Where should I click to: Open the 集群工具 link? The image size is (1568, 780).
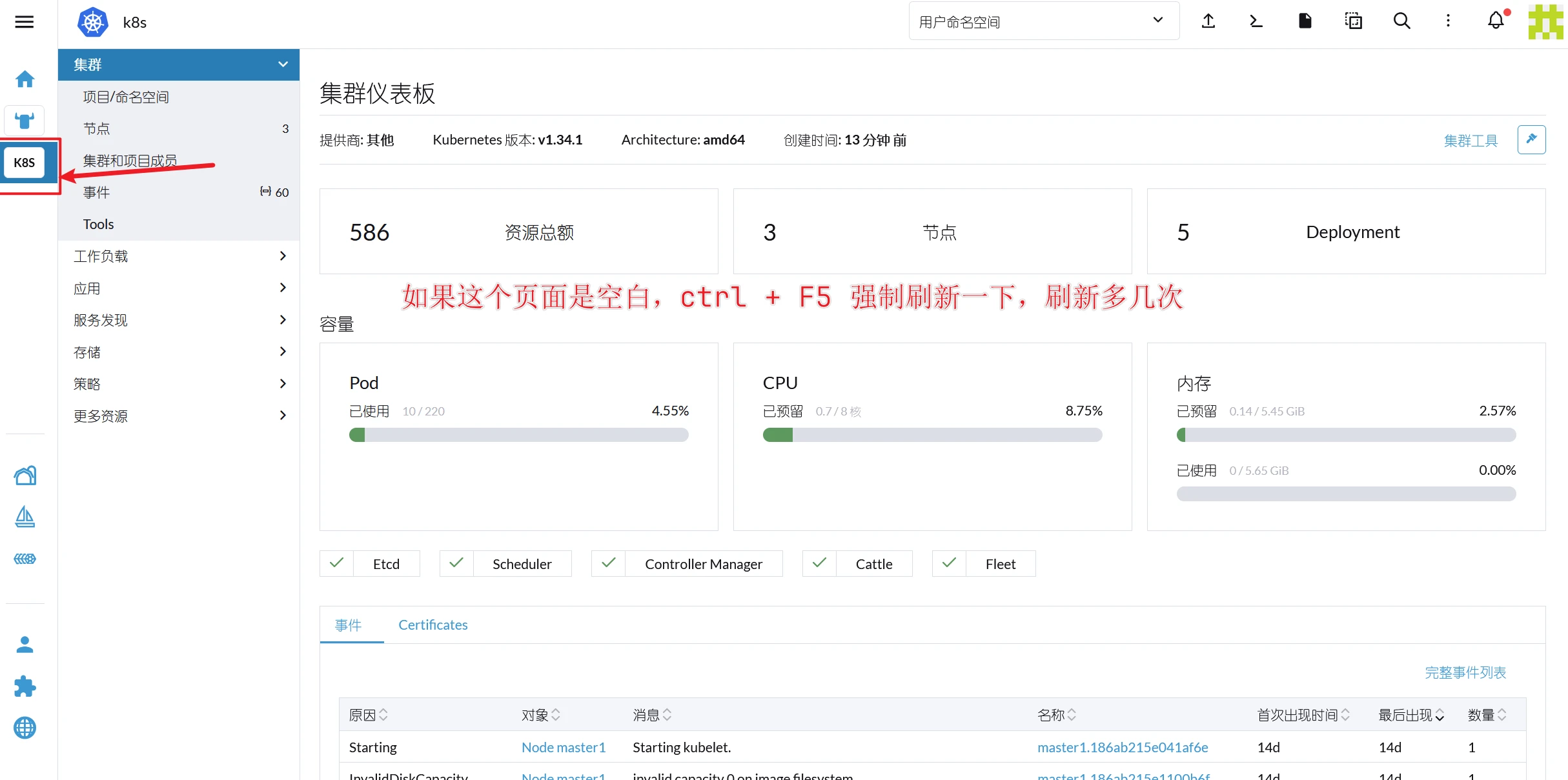[x=1470, y=141]
